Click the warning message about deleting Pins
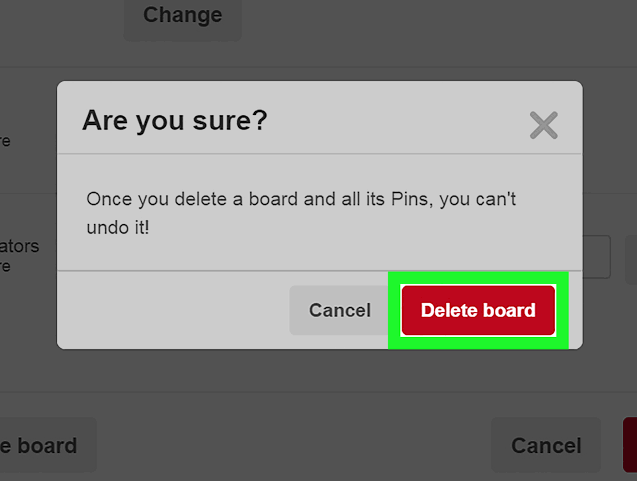The height and width of the screenshot is (481, 637). tap(301, 213)
